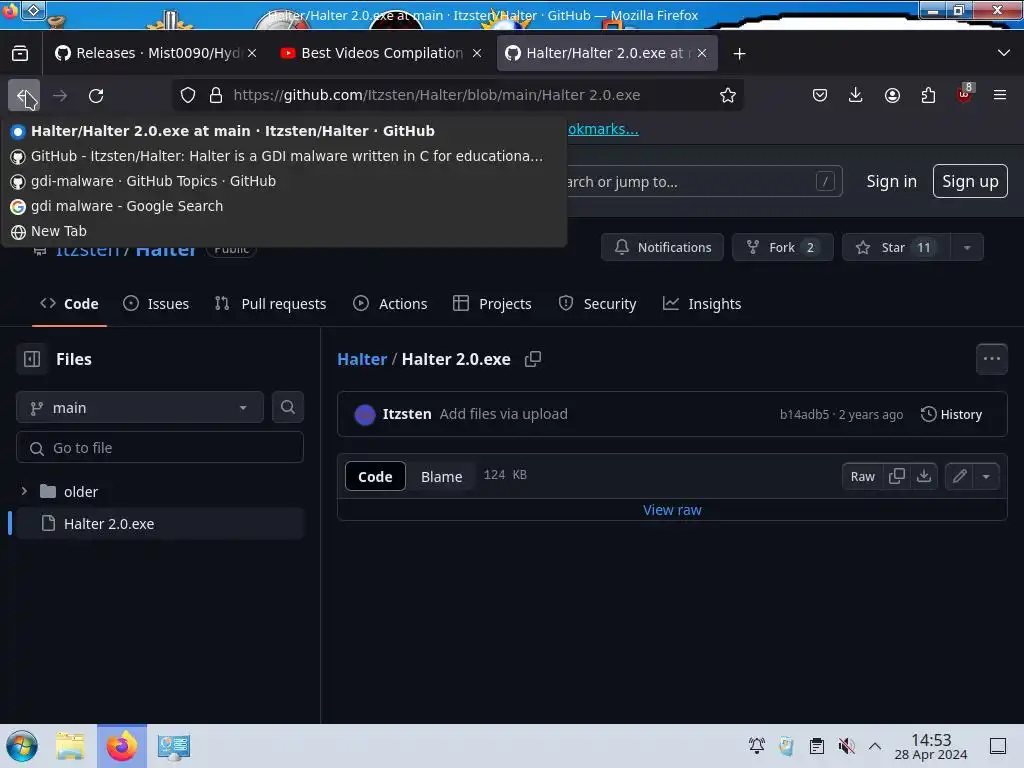1024x768 pixels.
Task: Open the Actions tab
Action: tap(390, 304)
